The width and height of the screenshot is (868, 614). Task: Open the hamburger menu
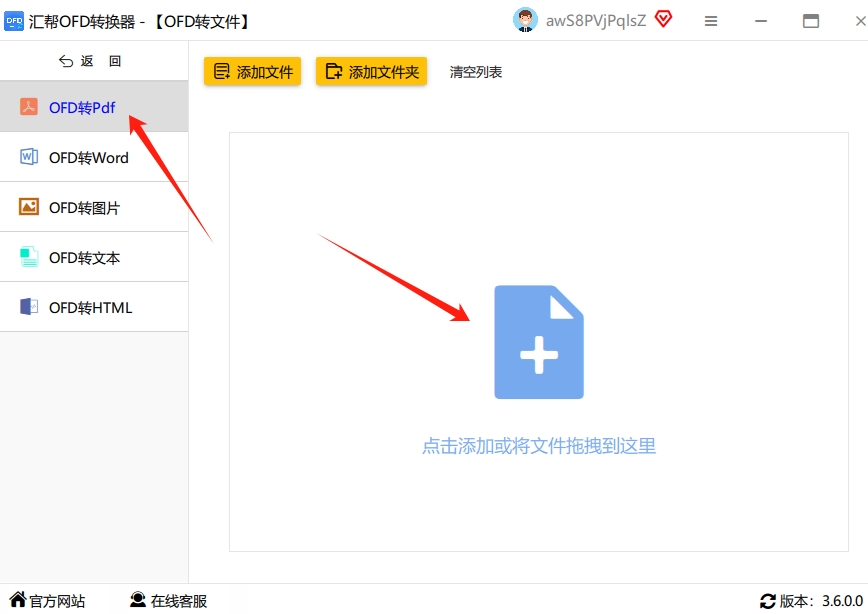click(x=711, y=21)
